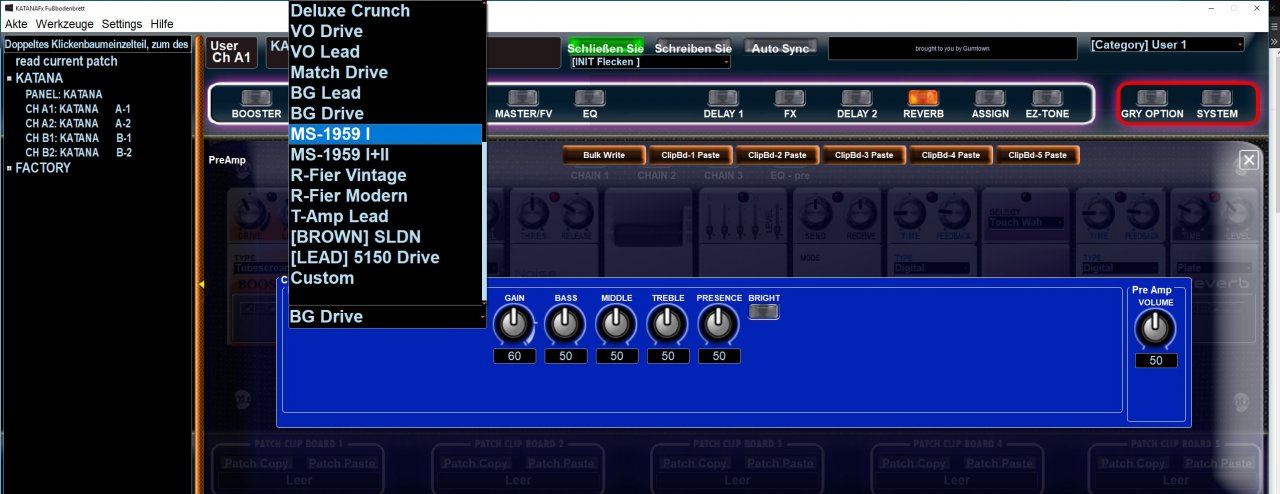The width and height of the screenshot is (1280, 494).
Task: Turn off the lit REVERB switch
Action: (x=923, y=97)
